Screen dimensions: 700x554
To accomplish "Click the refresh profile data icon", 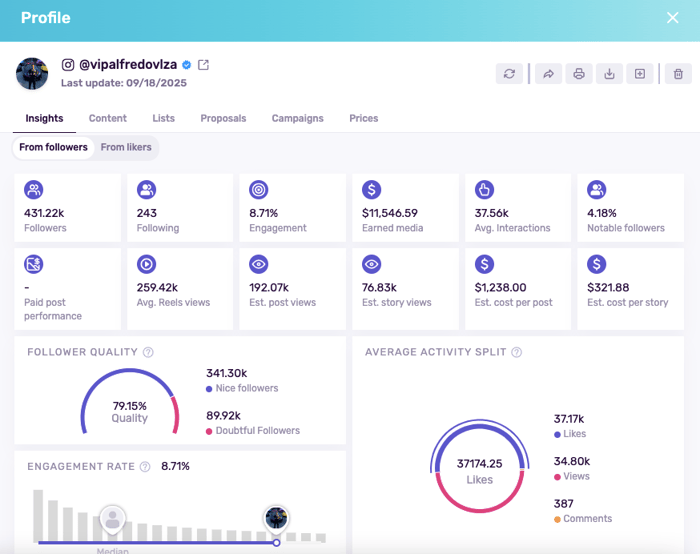I will [x=510, y=73].
